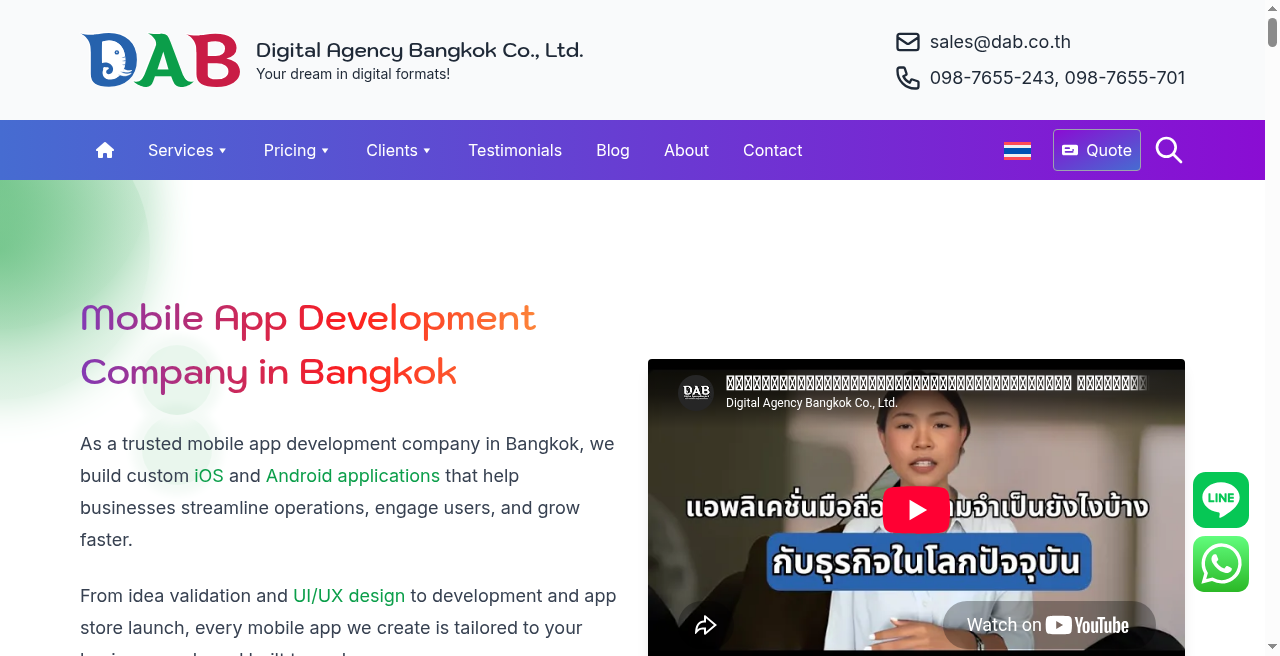Click channel name under video title
Viewport: 1280px width, 656px height.
click(812, 403)
